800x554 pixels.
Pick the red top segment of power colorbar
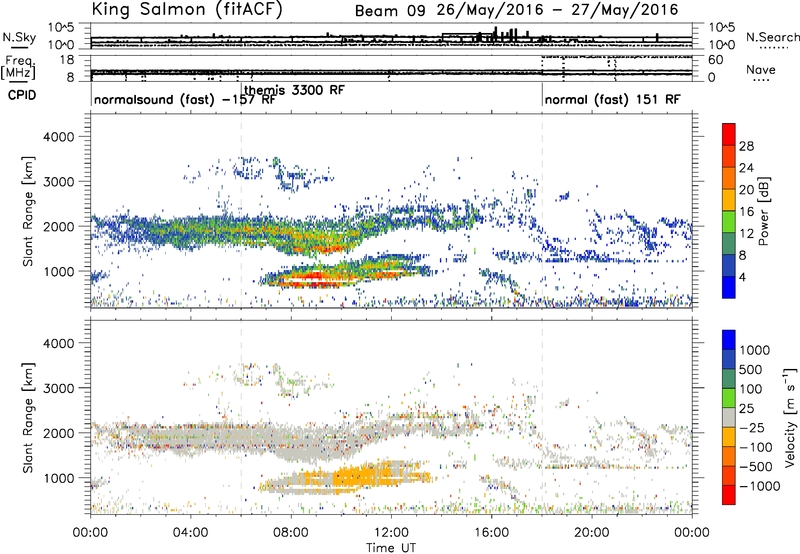tap(729, 134)
